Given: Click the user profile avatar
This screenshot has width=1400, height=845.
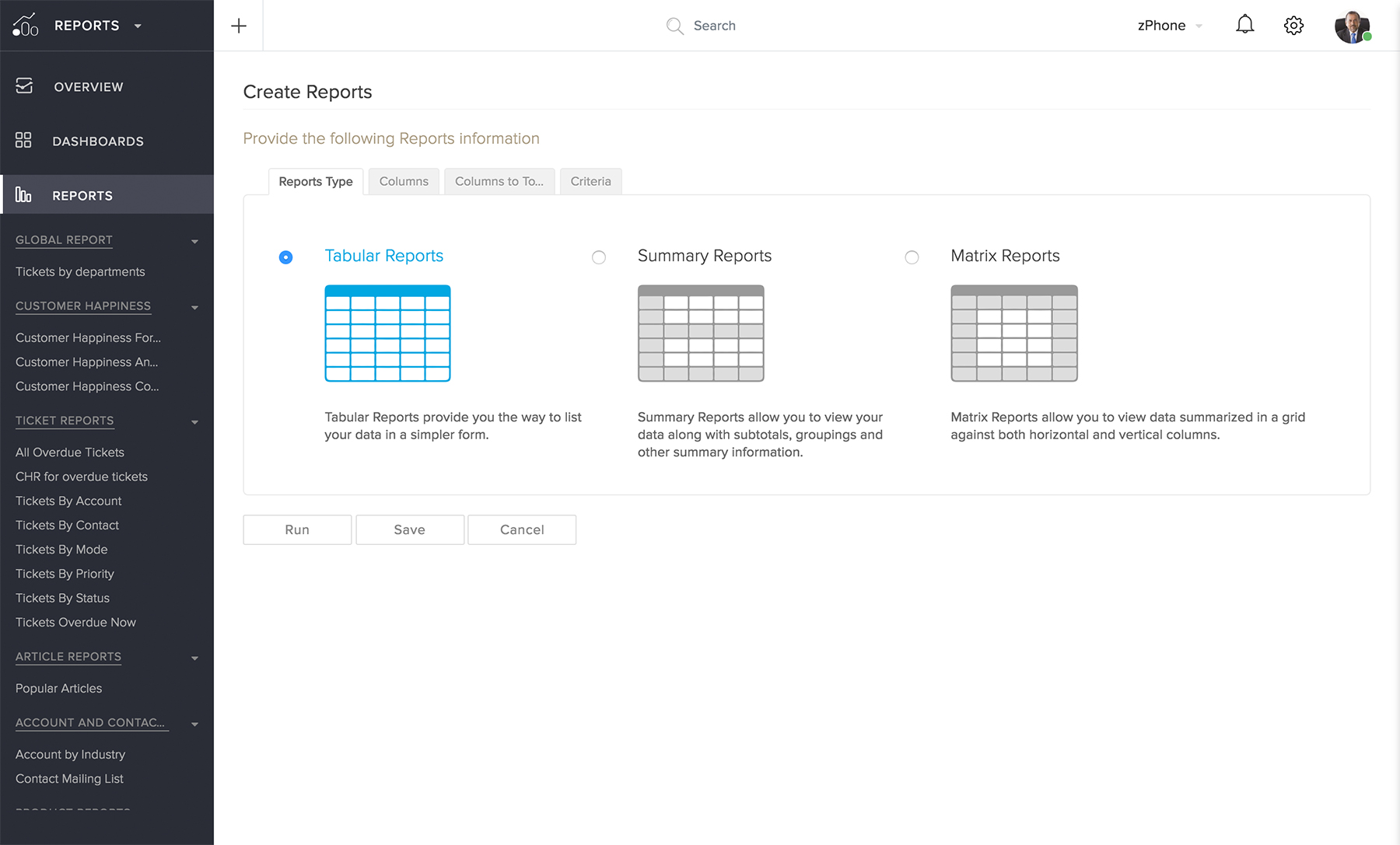Looking at the screenshot, I should click(x=1352, y=26).
